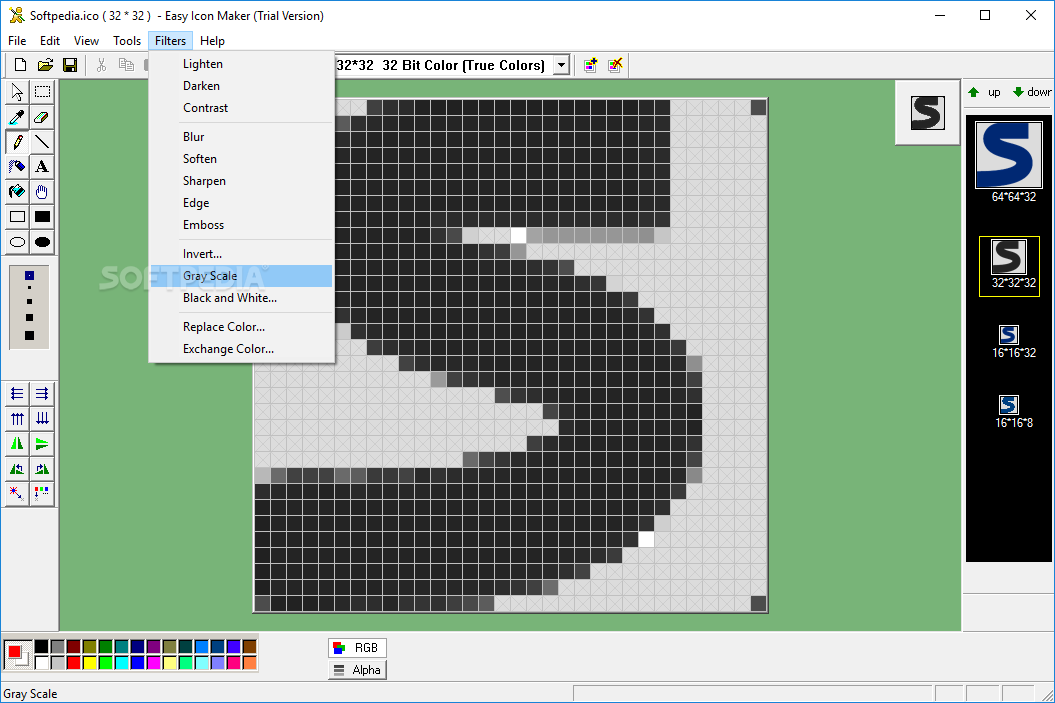Click the Save floppy disk icon
The width and height of the screenshot is (1055, 703).
(x=70, y=65)
